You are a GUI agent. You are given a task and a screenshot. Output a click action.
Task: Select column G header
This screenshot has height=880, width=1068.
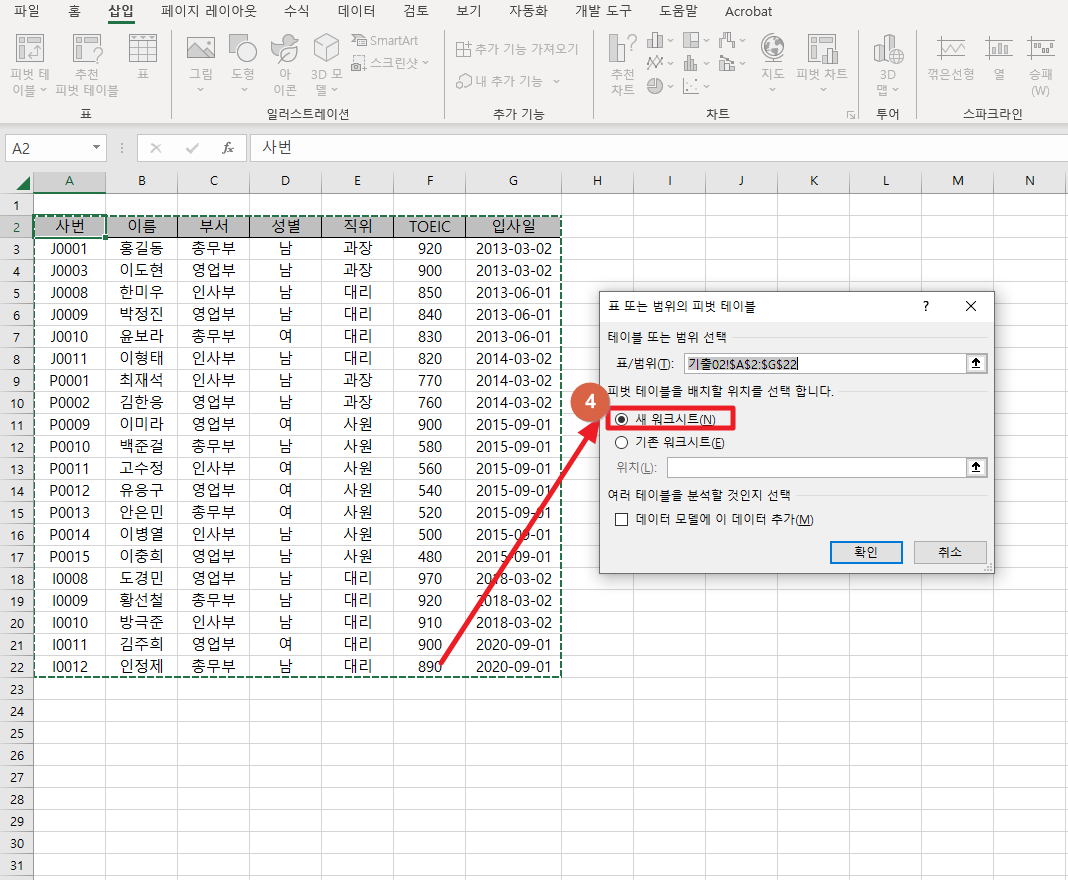coord(513,181)
